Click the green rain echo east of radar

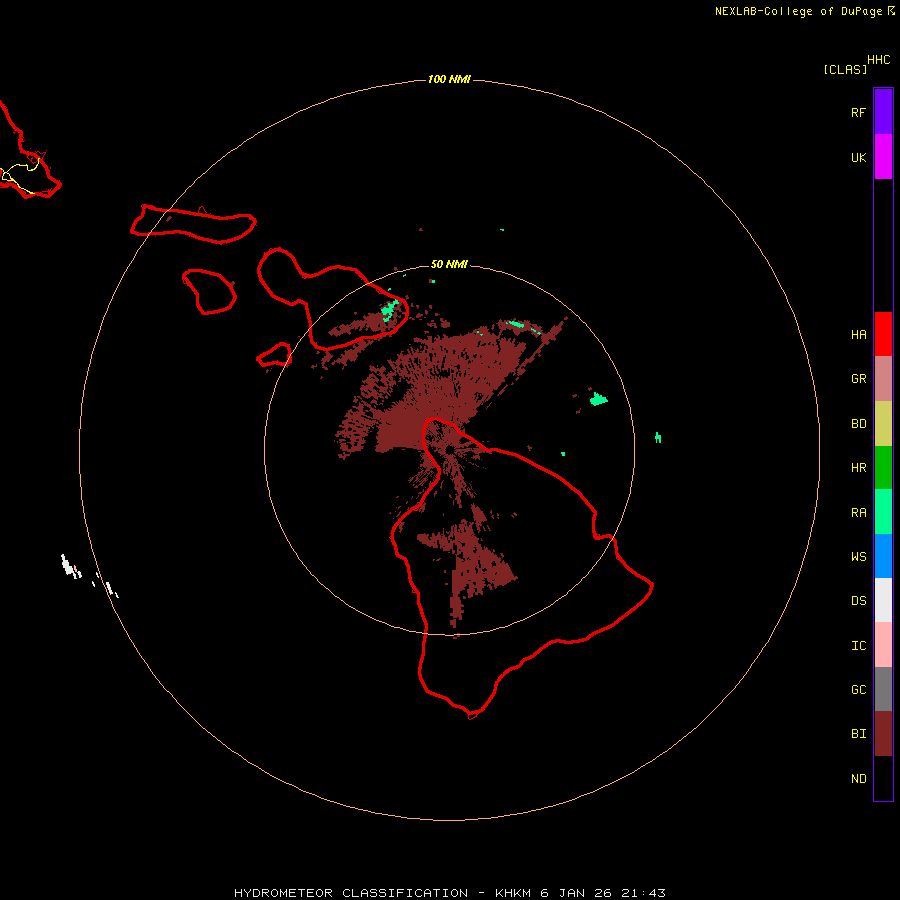tap(598, 398)
